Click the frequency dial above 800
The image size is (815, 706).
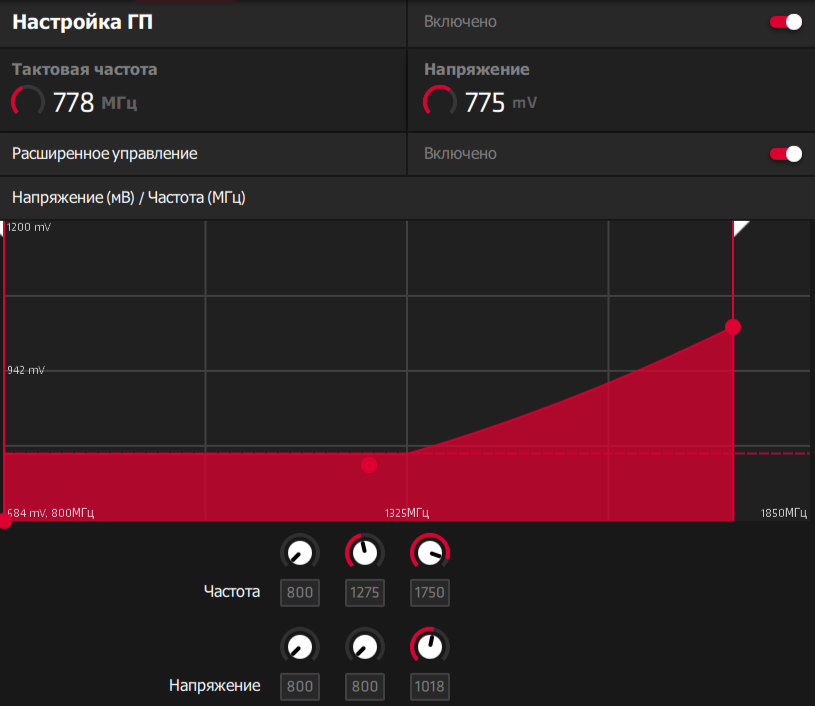[x=300, y=553]
